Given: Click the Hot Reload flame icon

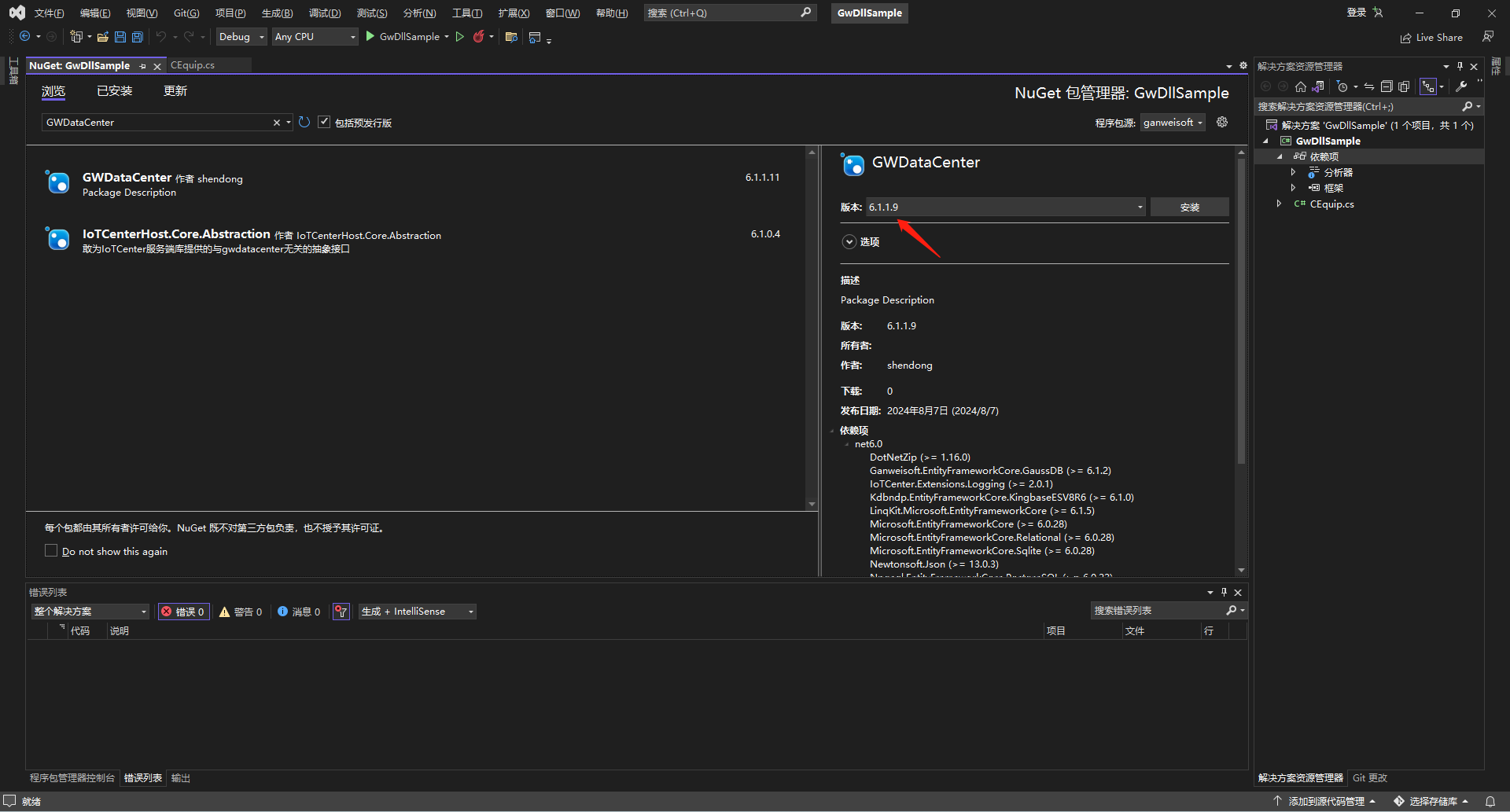Looking at the screenshot, I should 478,37.
